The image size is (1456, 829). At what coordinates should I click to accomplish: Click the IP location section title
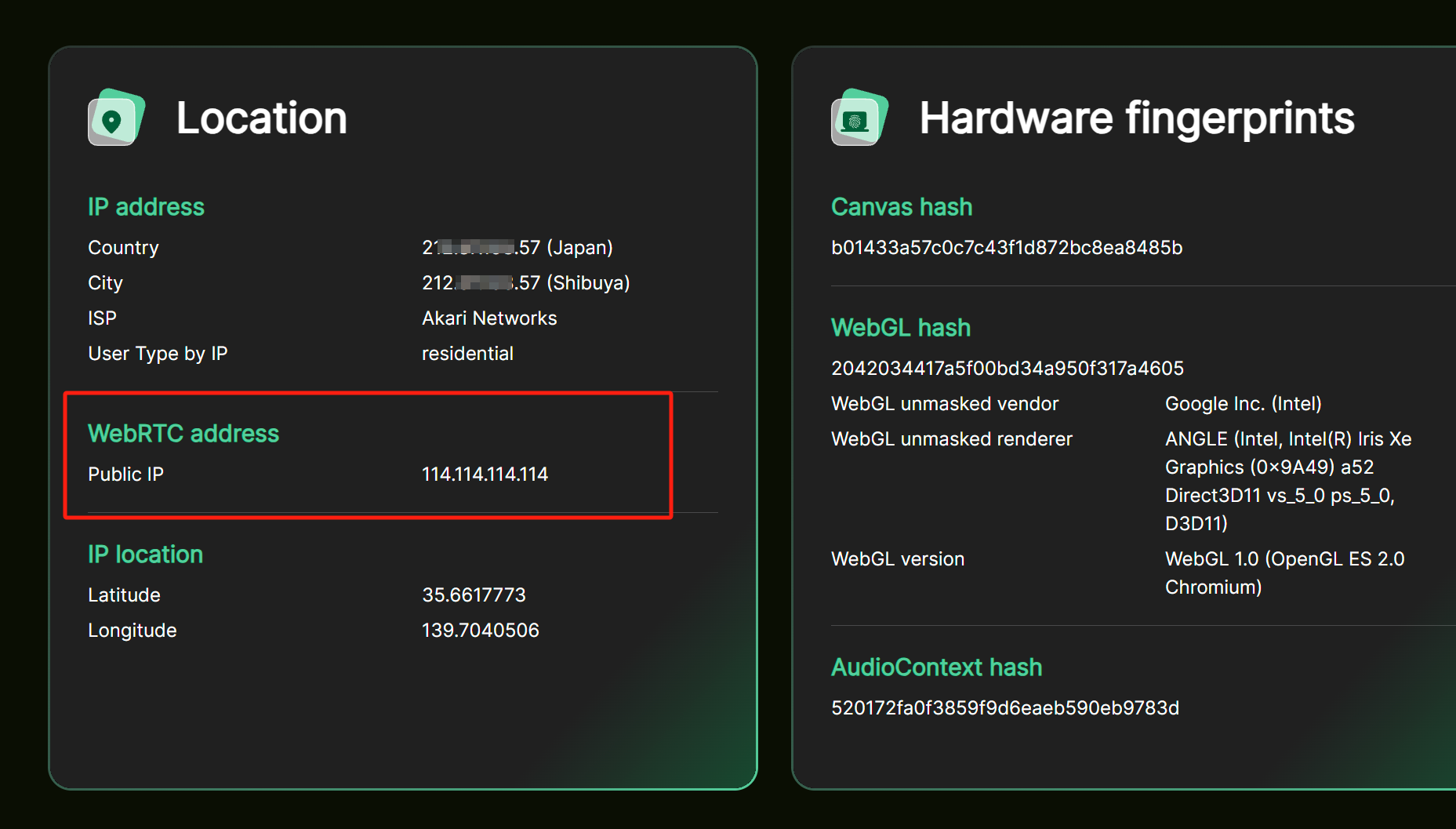point(145,554)
